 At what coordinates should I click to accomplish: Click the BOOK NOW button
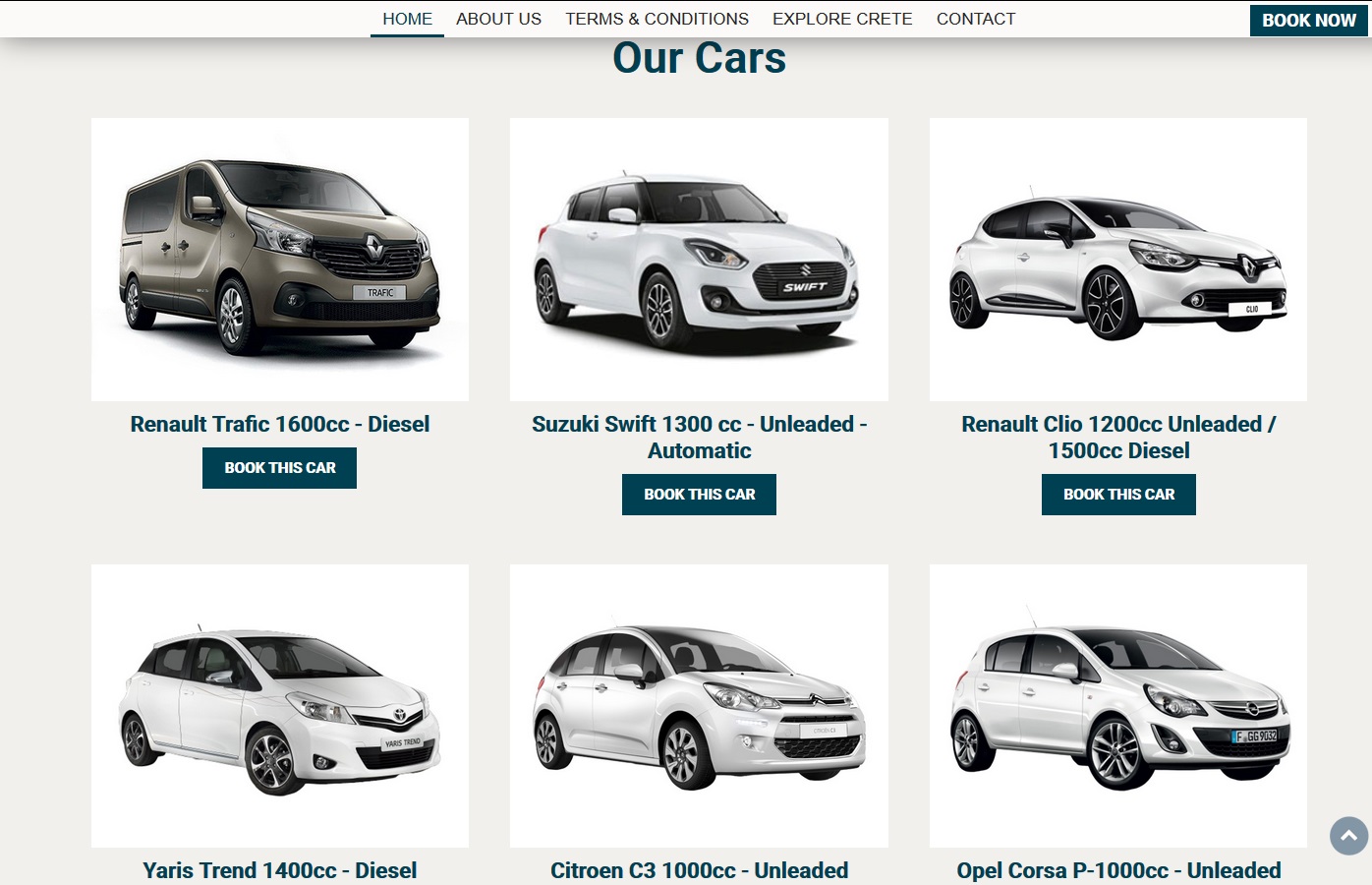(x=1308, y=21)
